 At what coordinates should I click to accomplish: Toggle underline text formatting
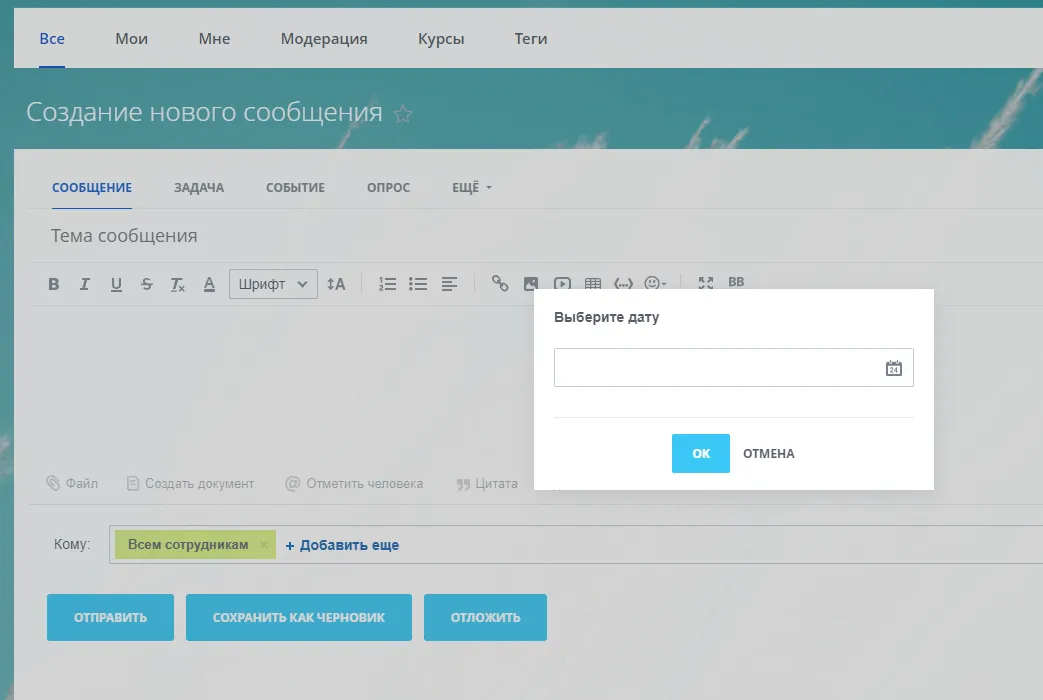click(116, 284)
